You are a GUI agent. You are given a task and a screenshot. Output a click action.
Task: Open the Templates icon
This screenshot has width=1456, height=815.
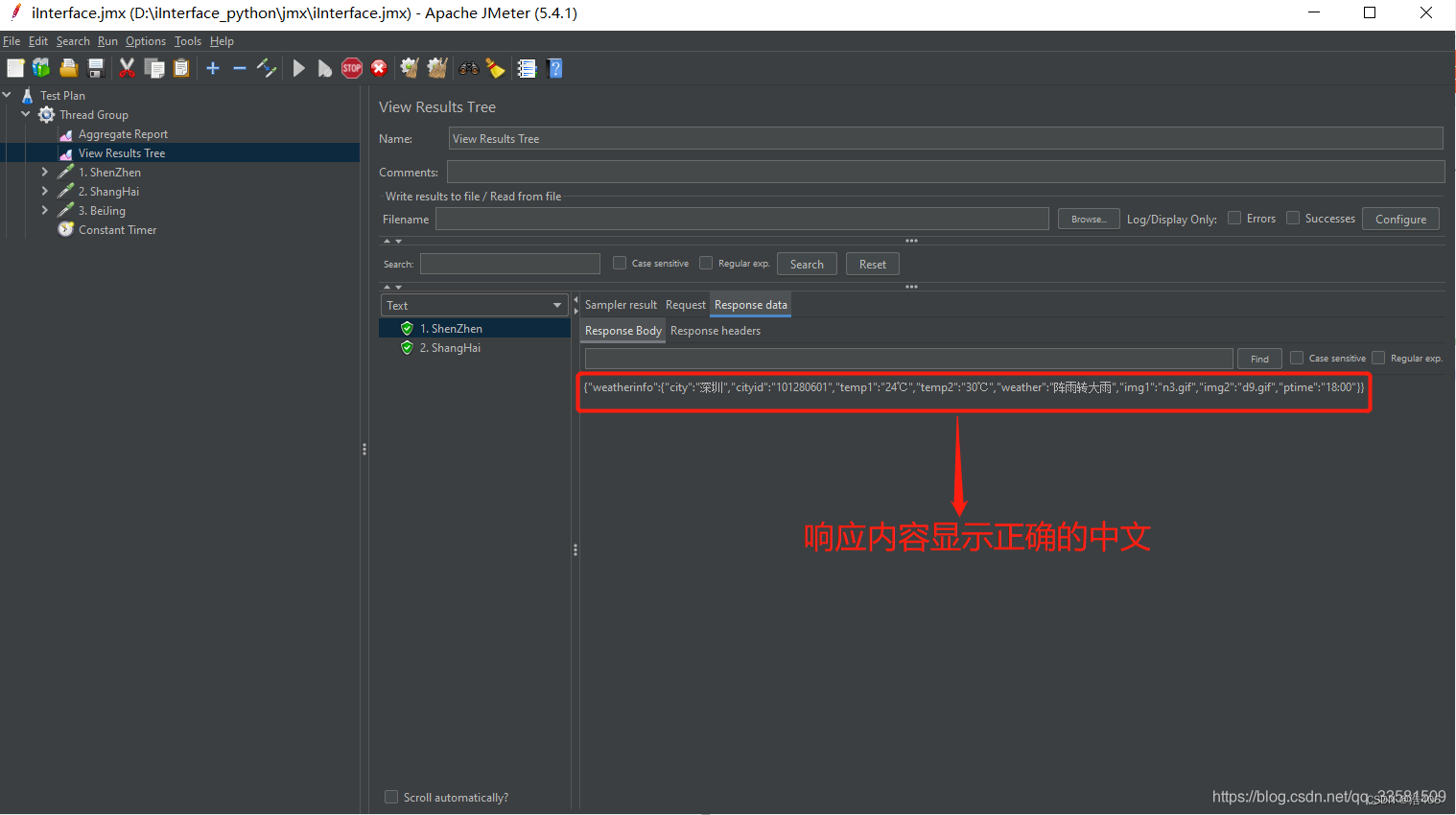41,68
